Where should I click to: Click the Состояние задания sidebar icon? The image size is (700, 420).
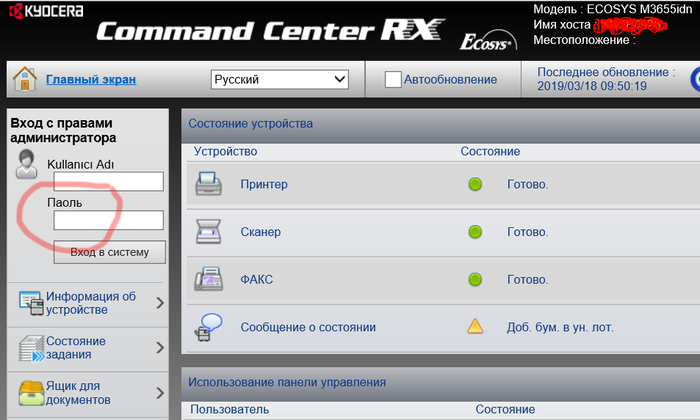(30, 348)
